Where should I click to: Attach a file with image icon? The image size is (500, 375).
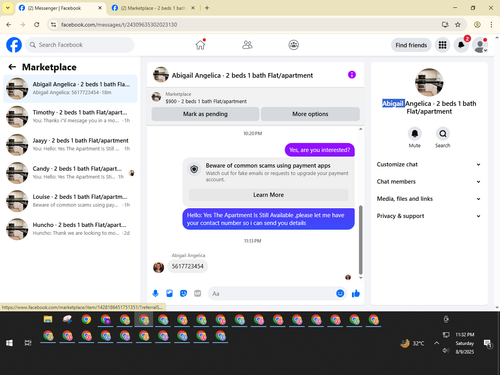(169, 293)
